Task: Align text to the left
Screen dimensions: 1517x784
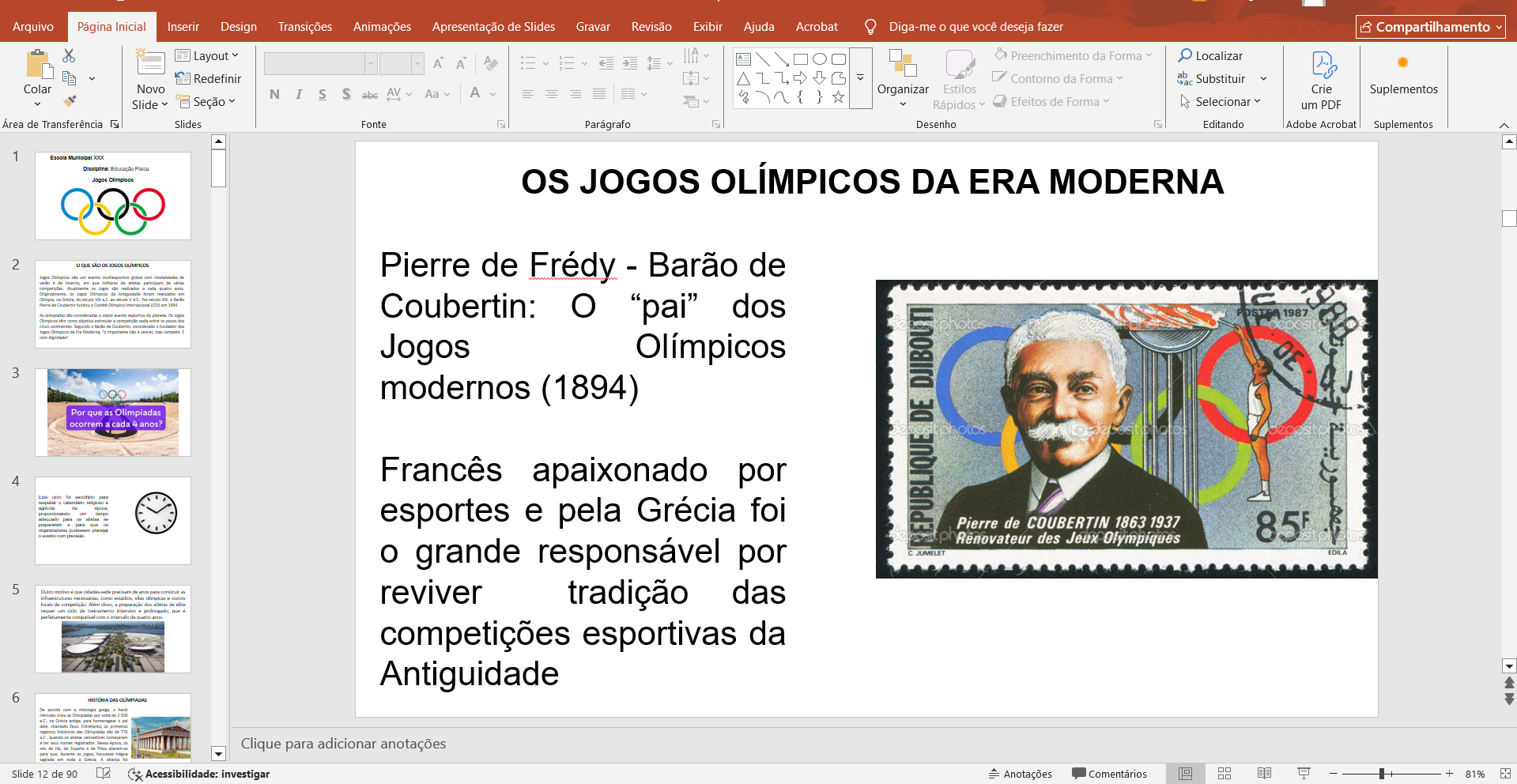Action: pyautogui.click(x=528, y=94)
